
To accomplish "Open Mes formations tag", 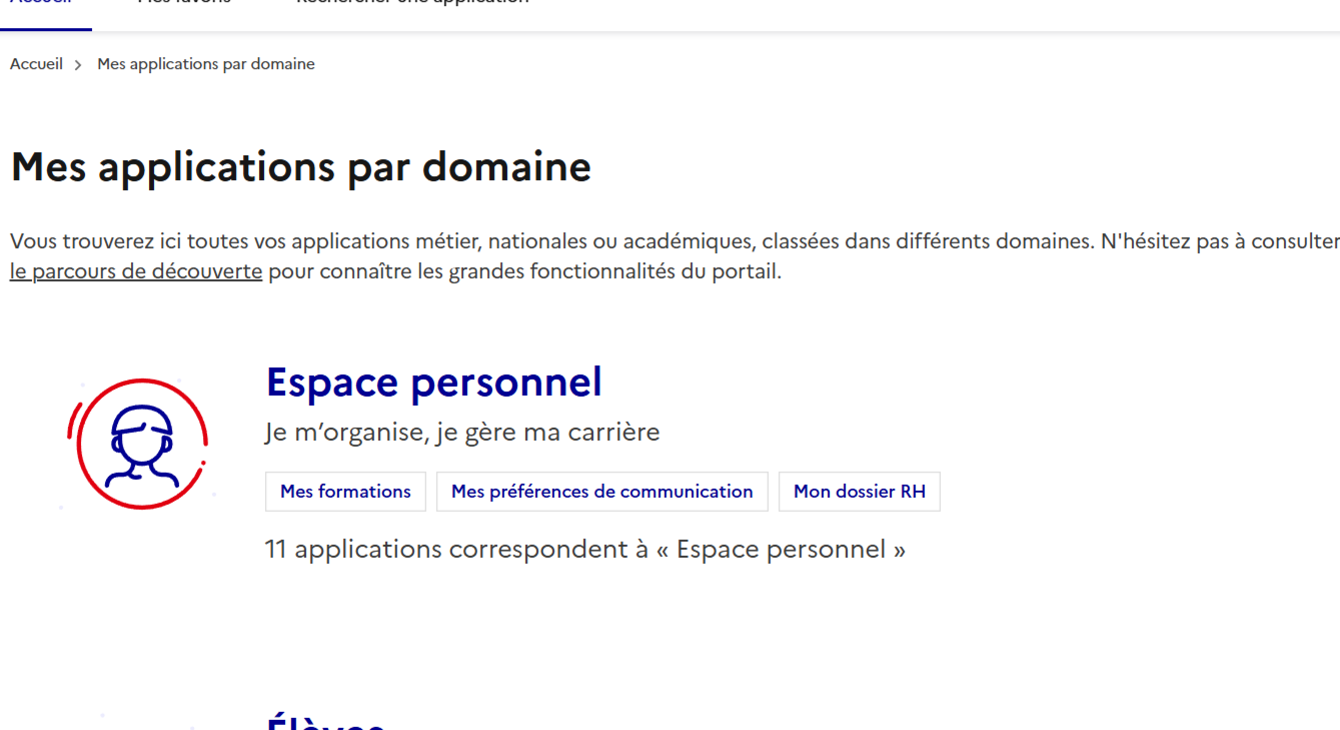I will point(345,492).
